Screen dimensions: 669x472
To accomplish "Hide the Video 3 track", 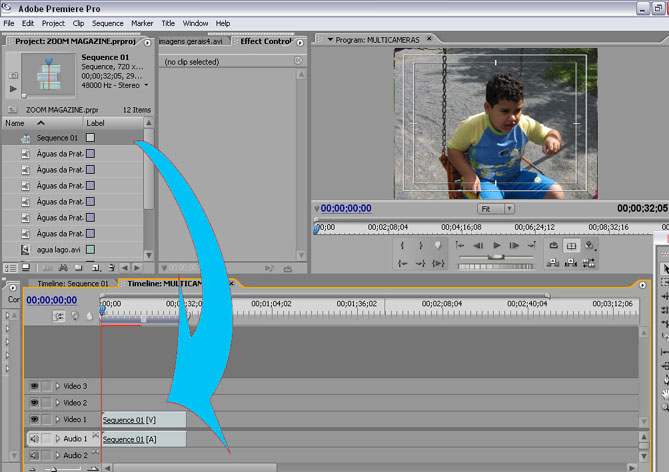I will pos(34,386).
